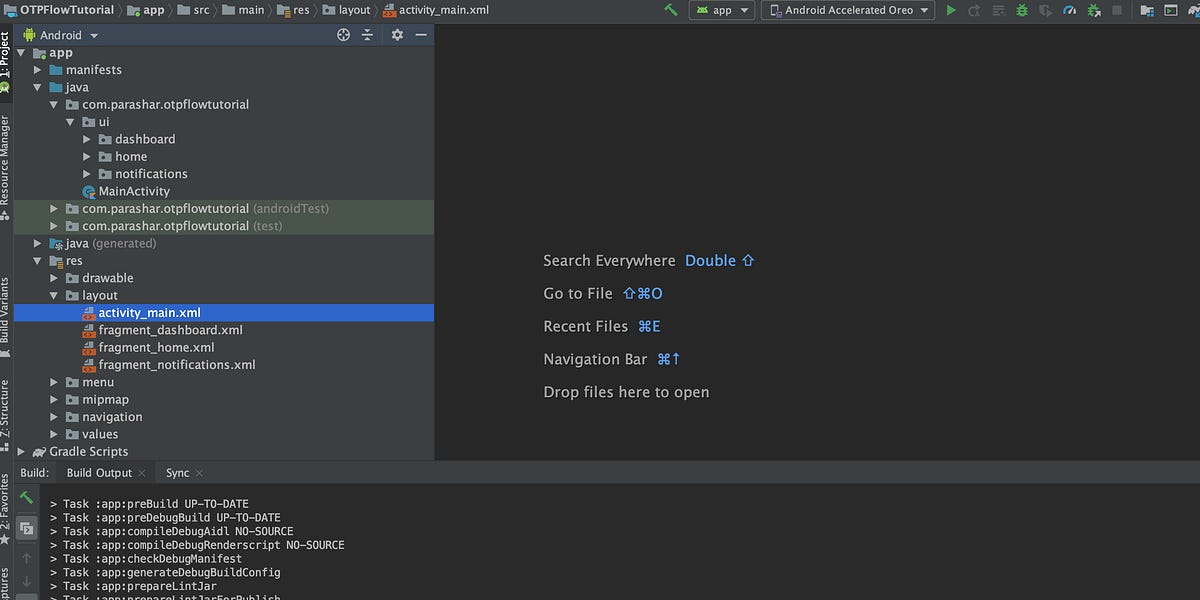This screenshot has height=600, width=1200.
Task: Run the app configuration
Action: click(x=951, y=10)
